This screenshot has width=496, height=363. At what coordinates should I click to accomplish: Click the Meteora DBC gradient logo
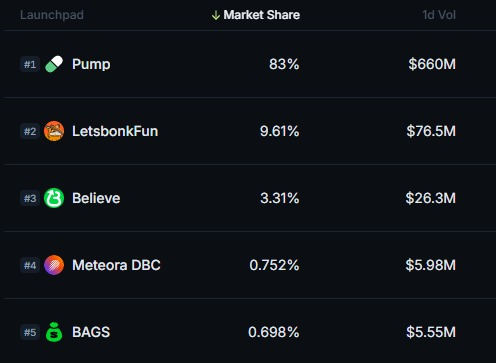[x=54, y=265]
